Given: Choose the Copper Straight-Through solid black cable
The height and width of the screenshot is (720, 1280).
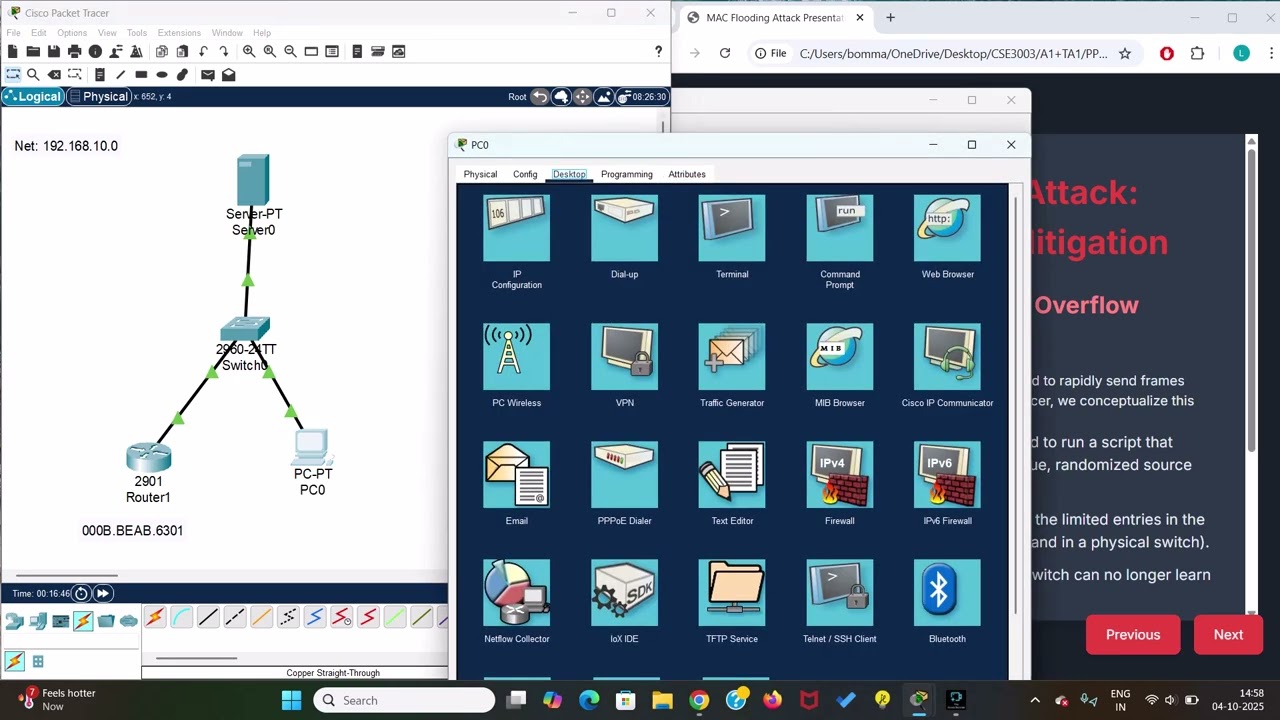Looking at the screenshot, I should (208, 618).
